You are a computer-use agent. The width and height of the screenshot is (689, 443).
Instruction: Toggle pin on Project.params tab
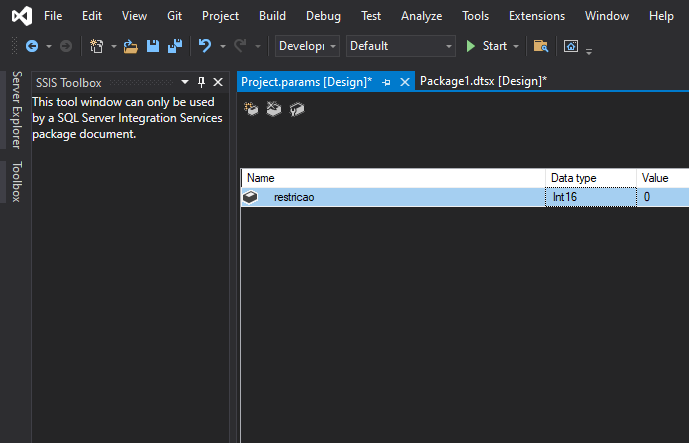pos(386,82)
